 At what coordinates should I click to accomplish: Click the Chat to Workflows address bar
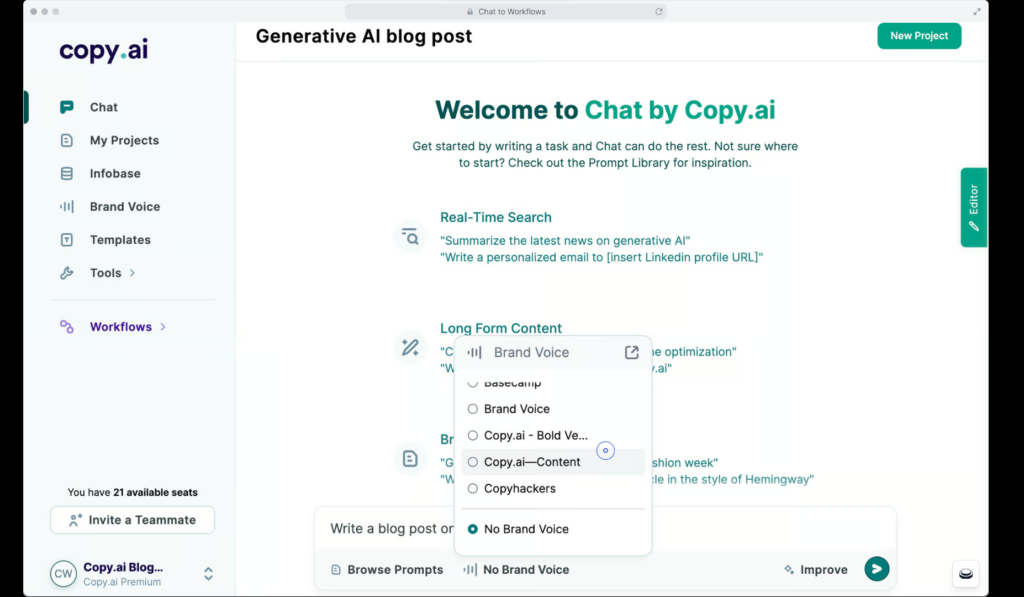505,11
